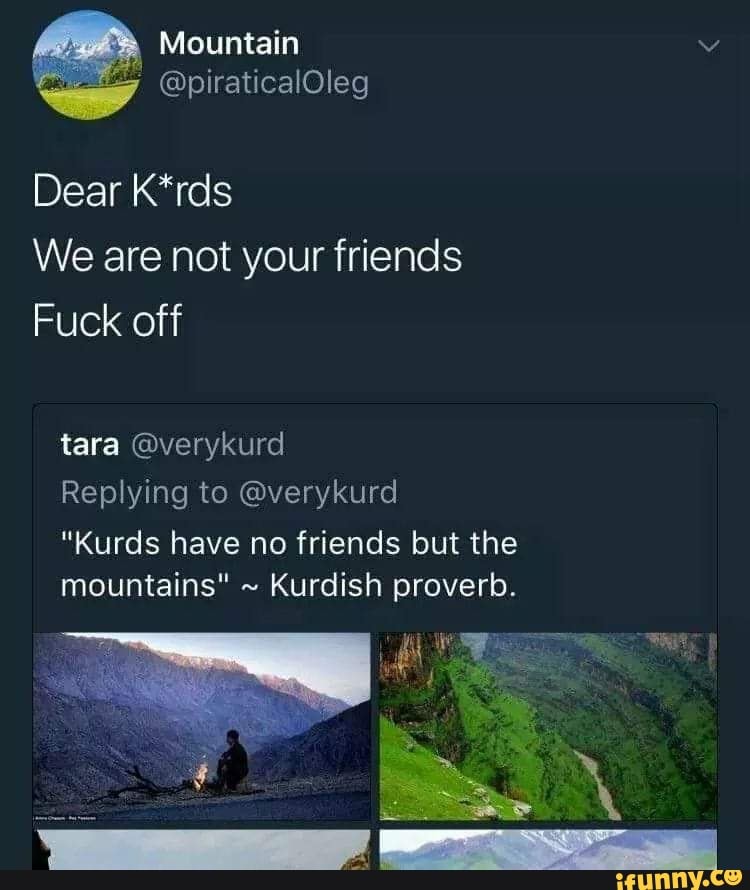Select the 'Fuck off' line of tweet
The width and height of the screenshot is (750, 890).
[x=107, y=321]
